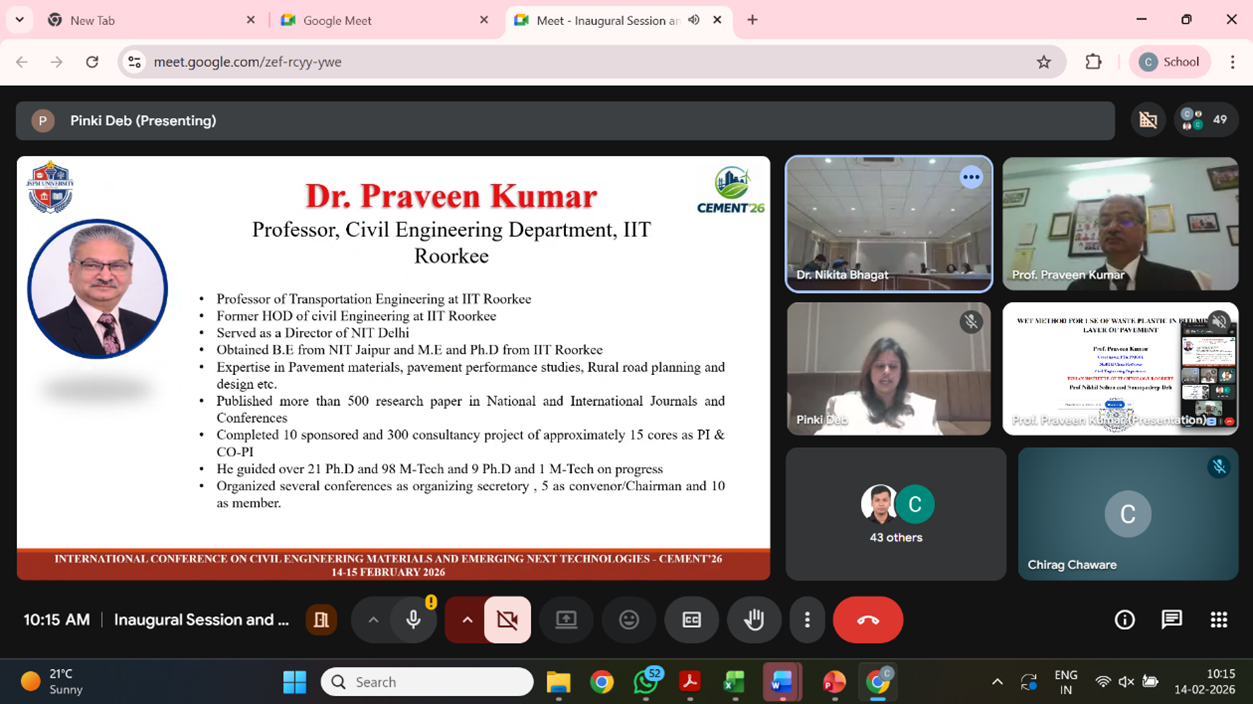The width and height of the screenshot is (1253, 704).
Task: Expand the microphone audio settings chevron
Action: [x=373, y=620]
